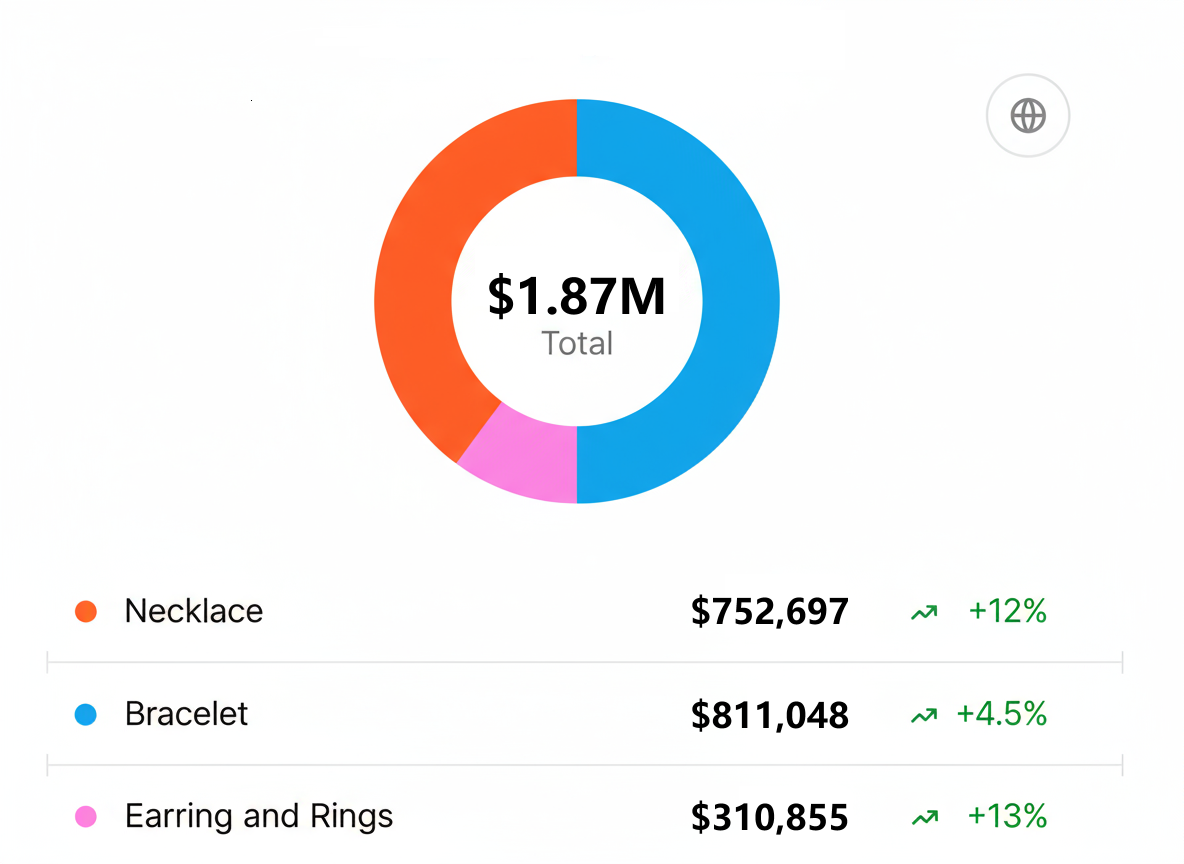Click the Total label under $1.87M
The height and width of the screenshot is (864, 1184).
[x=577, y=344]
